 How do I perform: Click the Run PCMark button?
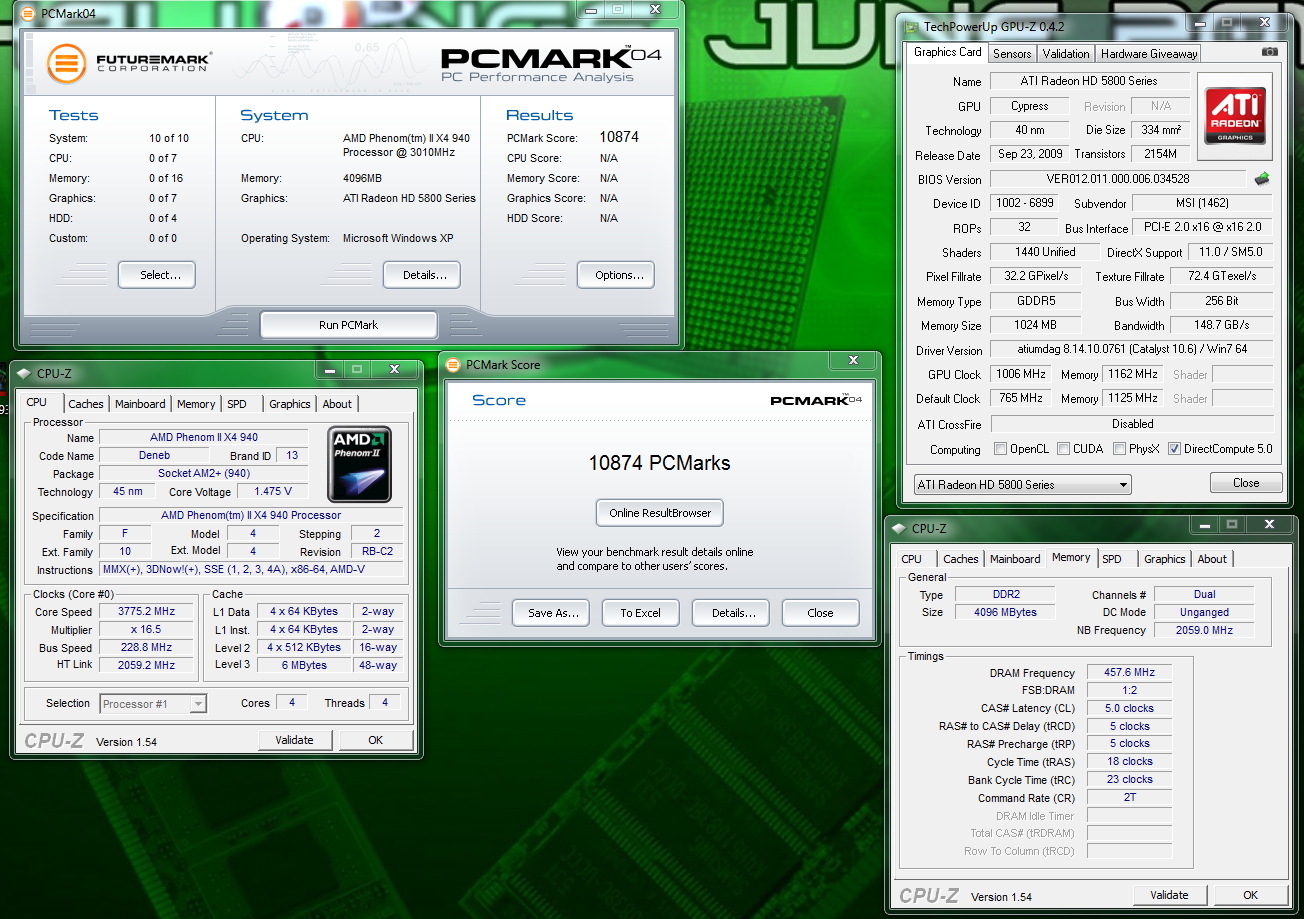[349, 325]
